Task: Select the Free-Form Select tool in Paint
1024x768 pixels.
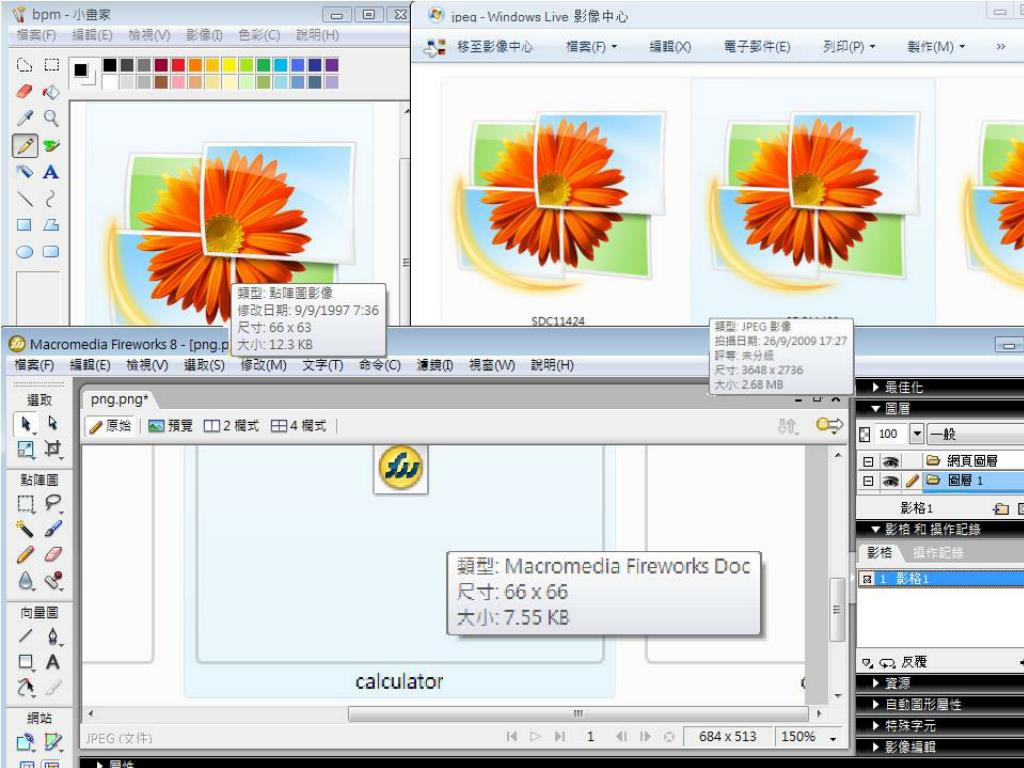Action: (x=24, y=65)
